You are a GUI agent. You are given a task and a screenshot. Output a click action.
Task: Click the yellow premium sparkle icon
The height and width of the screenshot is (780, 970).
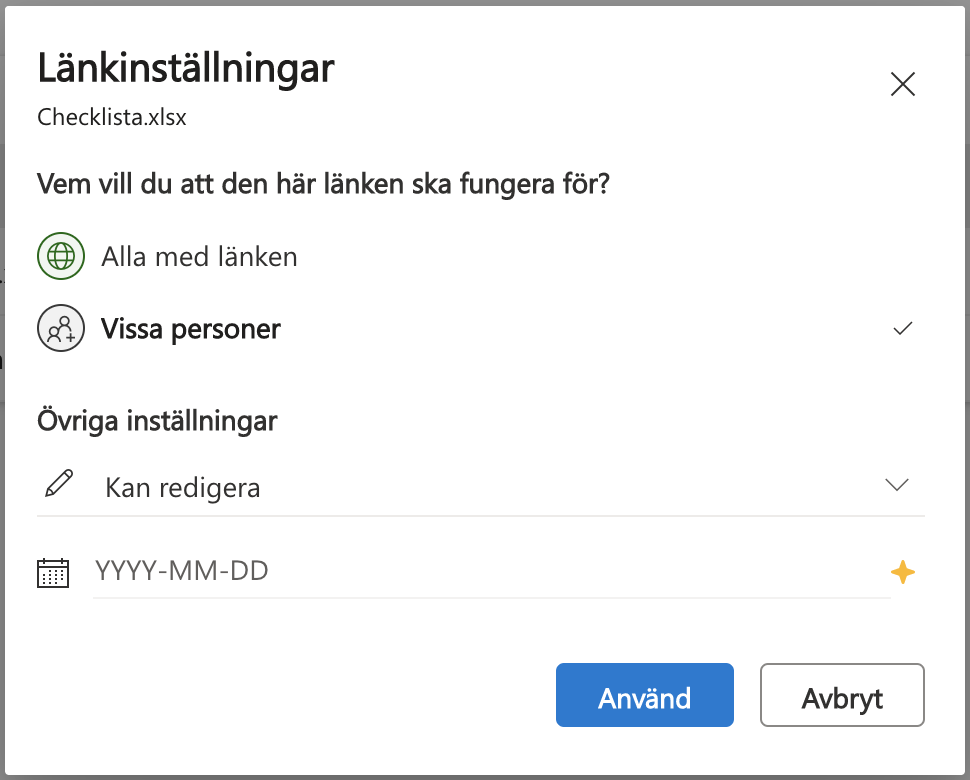902,572
